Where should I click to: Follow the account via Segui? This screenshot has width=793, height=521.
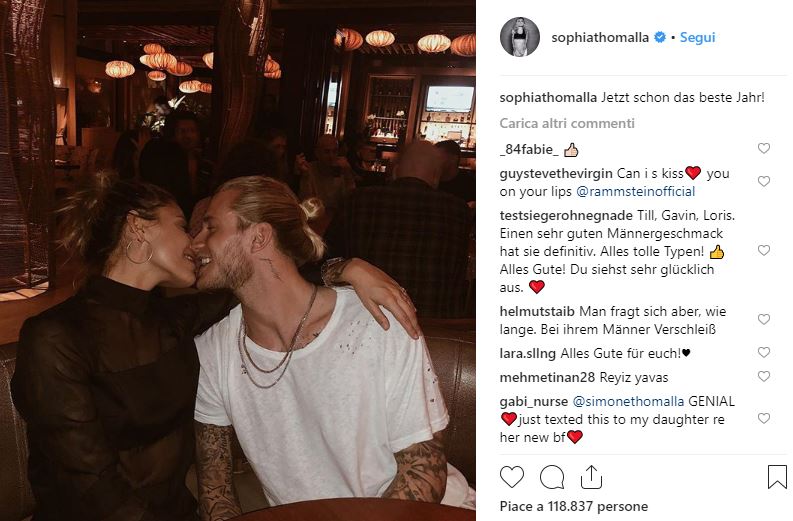point(697,37)
